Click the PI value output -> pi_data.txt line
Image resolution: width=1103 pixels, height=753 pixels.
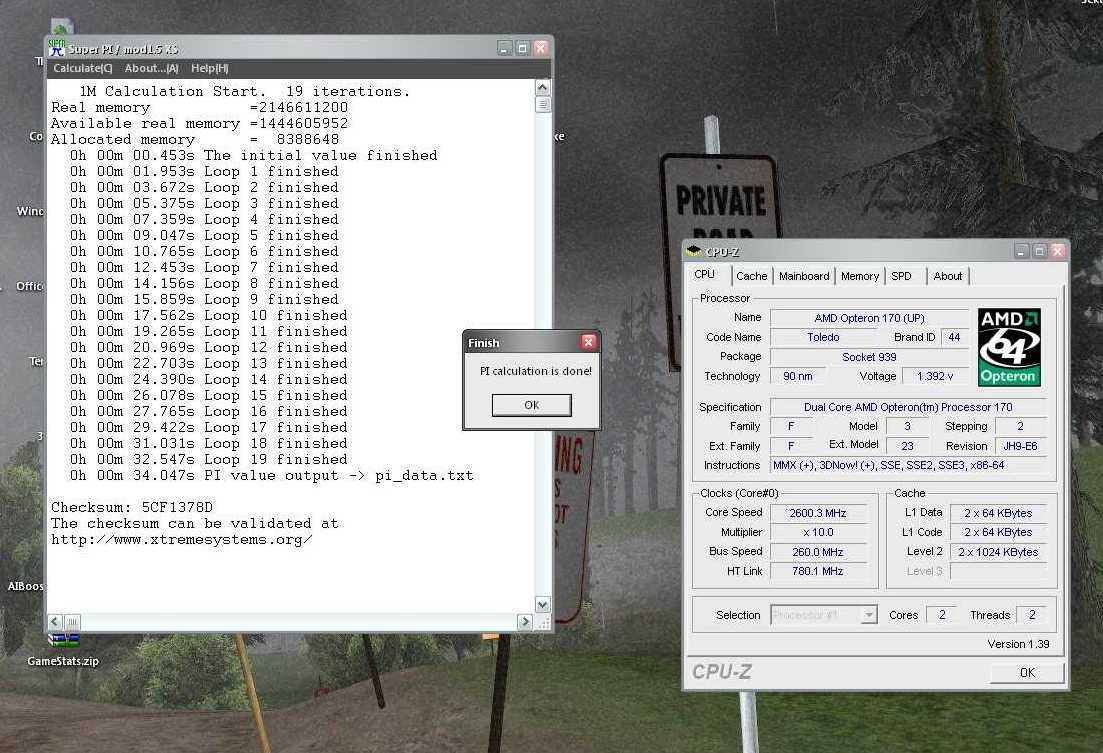[x=271, y=476]
